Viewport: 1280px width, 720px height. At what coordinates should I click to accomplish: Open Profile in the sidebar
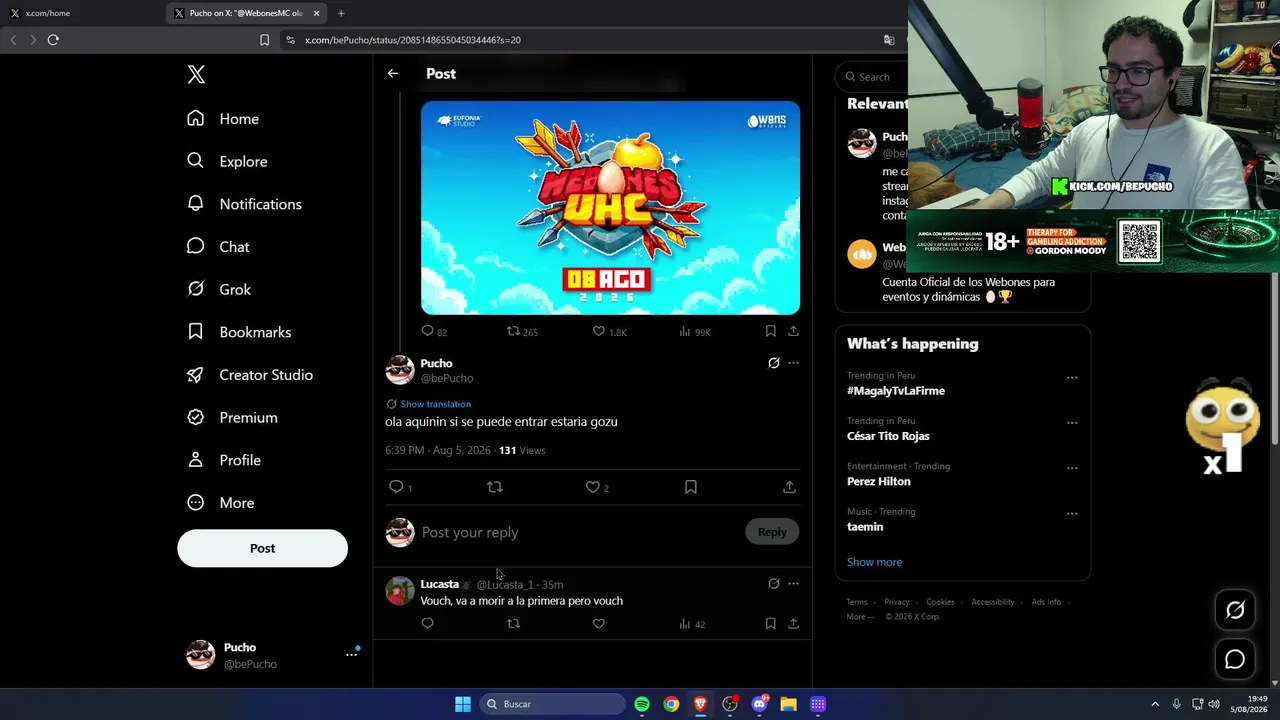click(x=225, y=460)
